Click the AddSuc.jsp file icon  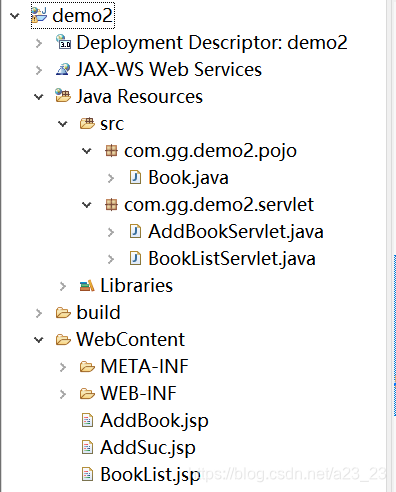point(87,447)
